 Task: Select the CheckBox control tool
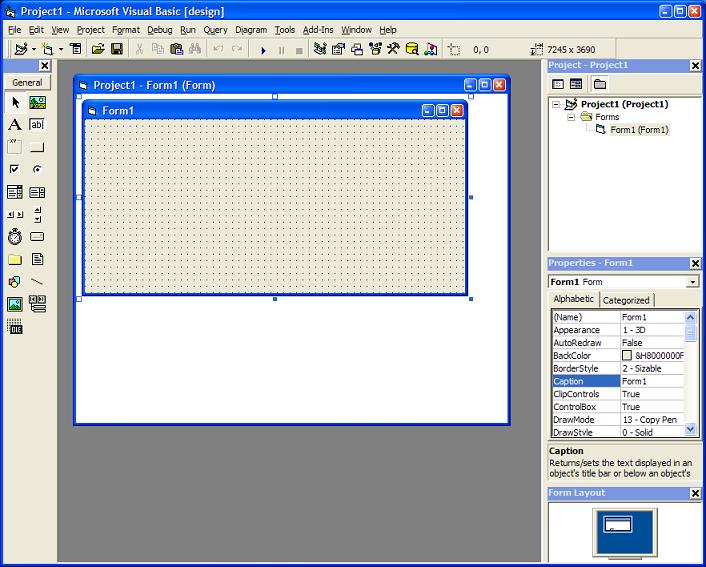click(x=15, y=169)
